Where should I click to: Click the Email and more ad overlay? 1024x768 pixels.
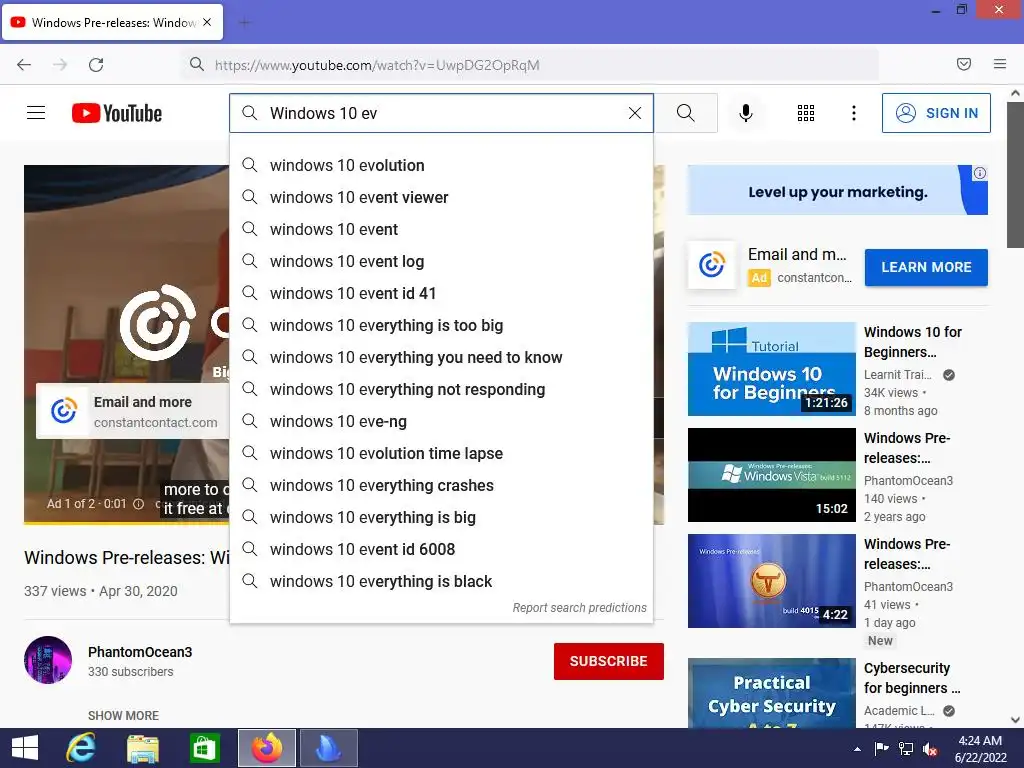[x=133, y=411]
